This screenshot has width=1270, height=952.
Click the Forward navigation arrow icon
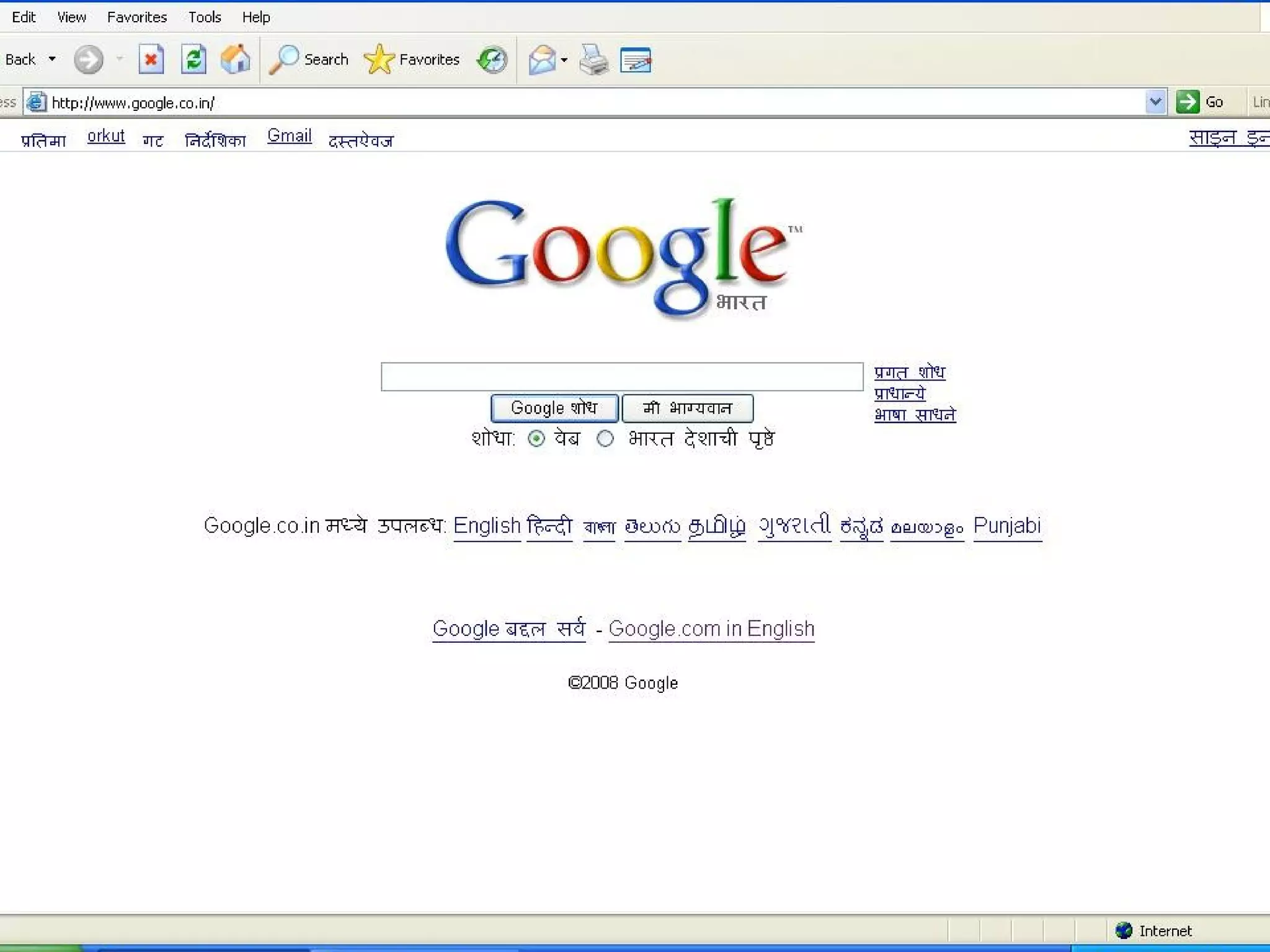(x=88, y=60)
